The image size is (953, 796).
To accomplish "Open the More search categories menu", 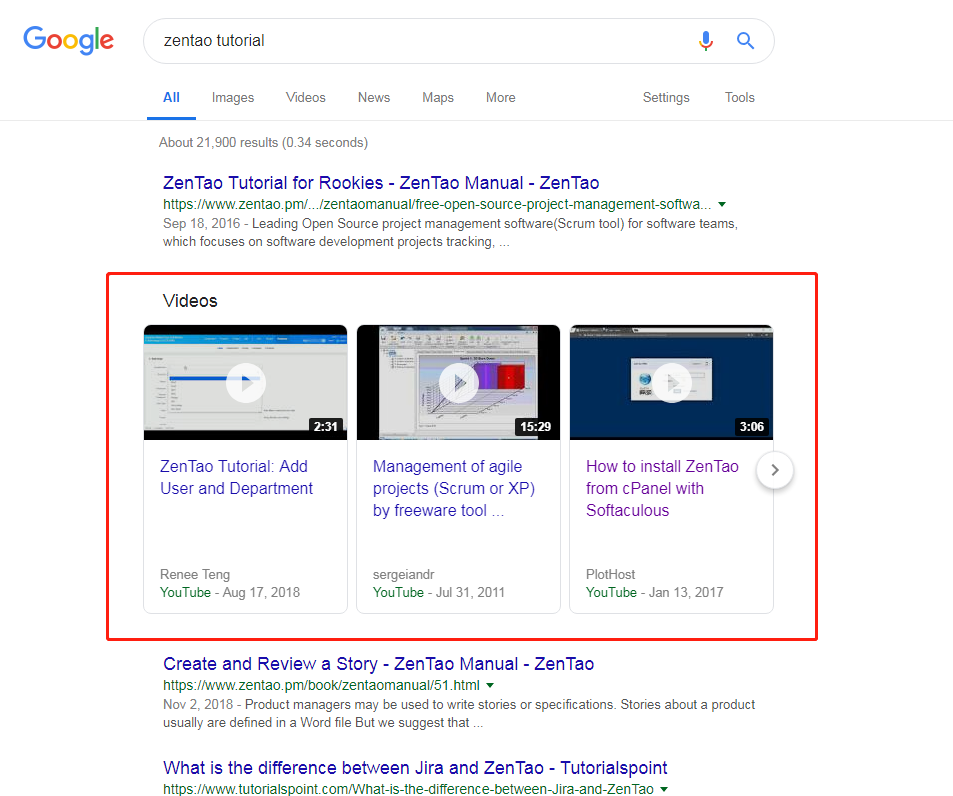I will coord(501,97).
